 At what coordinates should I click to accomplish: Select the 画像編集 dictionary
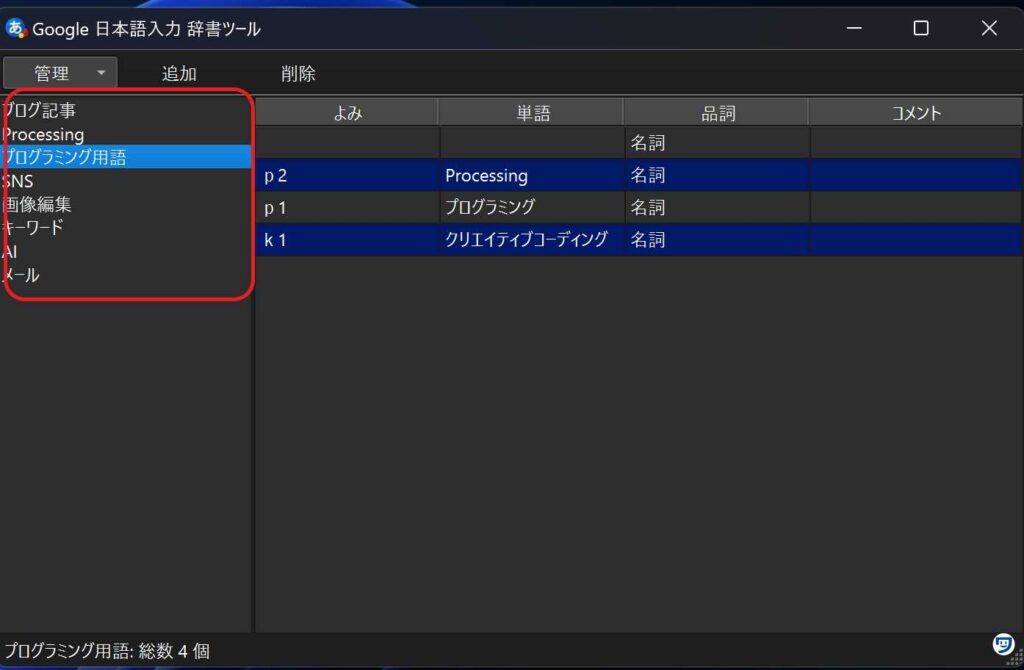[127, 204]
